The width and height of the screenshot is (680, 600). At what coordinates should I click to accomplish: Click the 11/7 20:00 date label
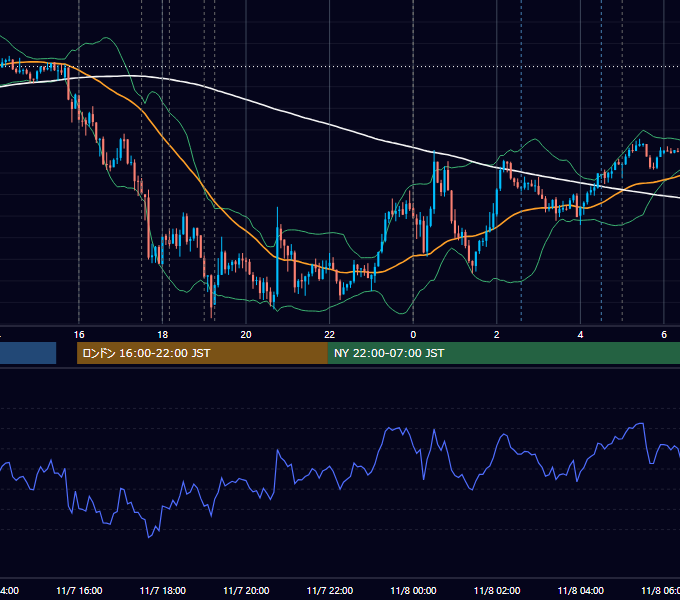coord(246,591)
